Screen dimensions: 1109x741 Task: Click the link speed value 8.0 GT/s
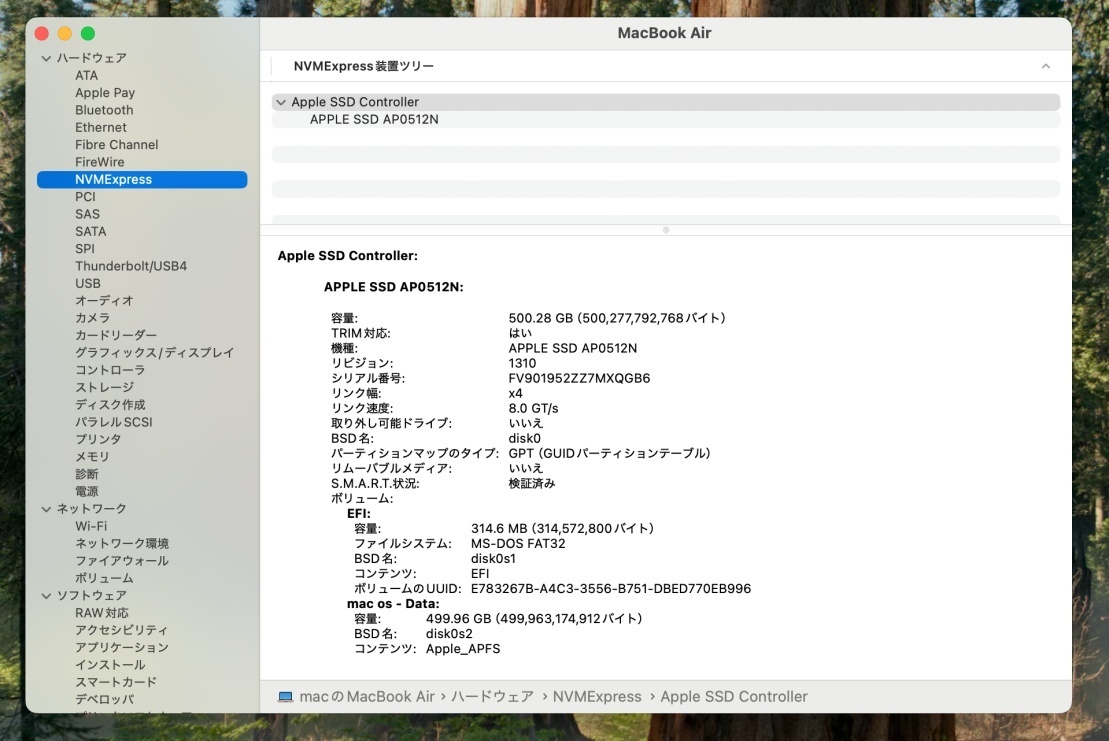point(533,409)
